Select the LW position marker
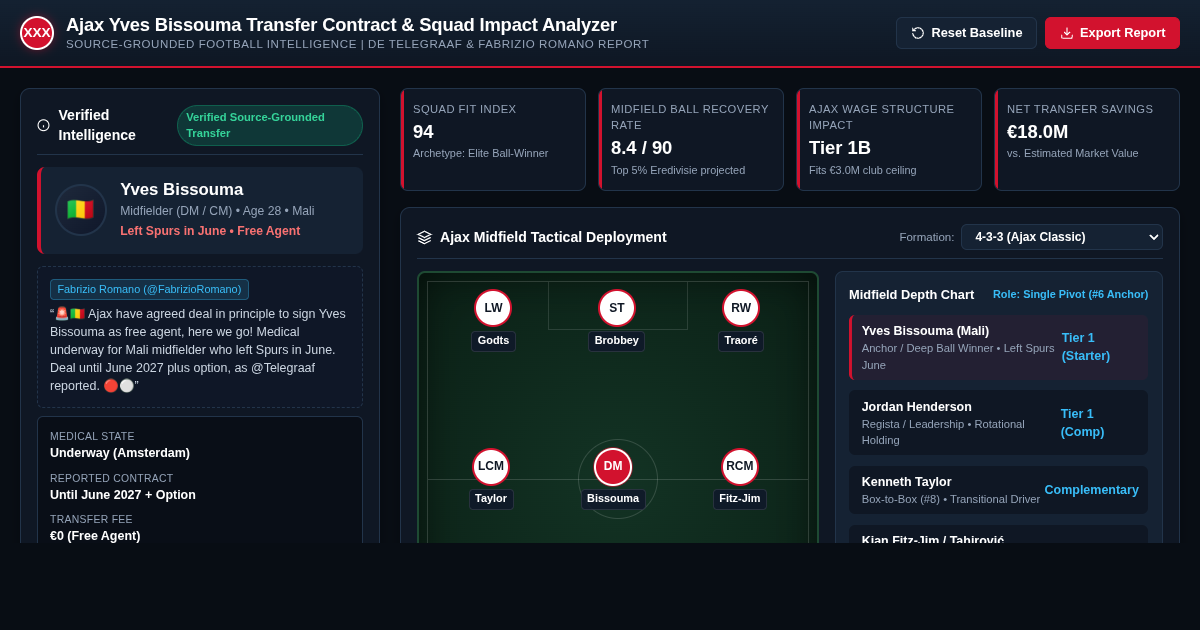 tap(493, 308)
